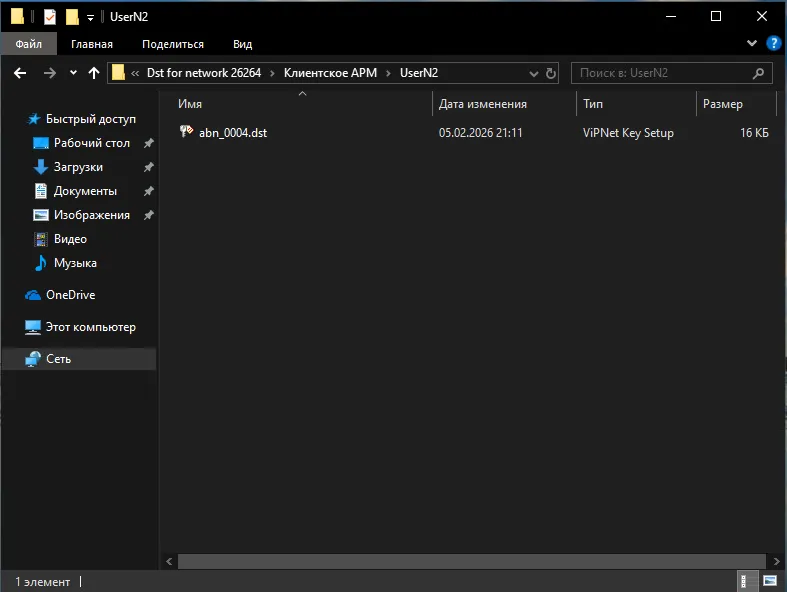The width and height of the screenshot is (787, 592).
Task: Open Properties from quick access toolbar
Action: (50, 17)
